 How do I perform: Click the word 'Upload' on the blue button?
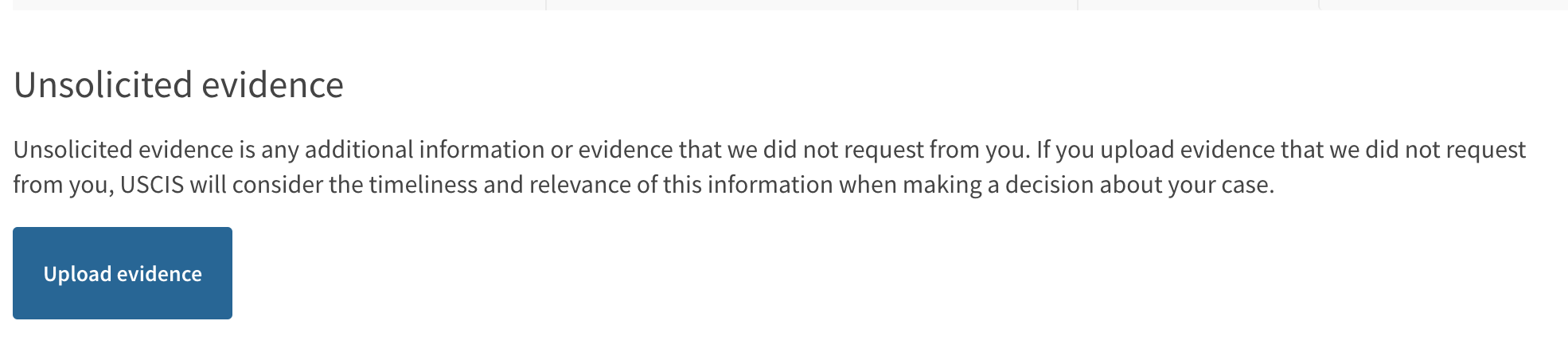coord(77,274)
